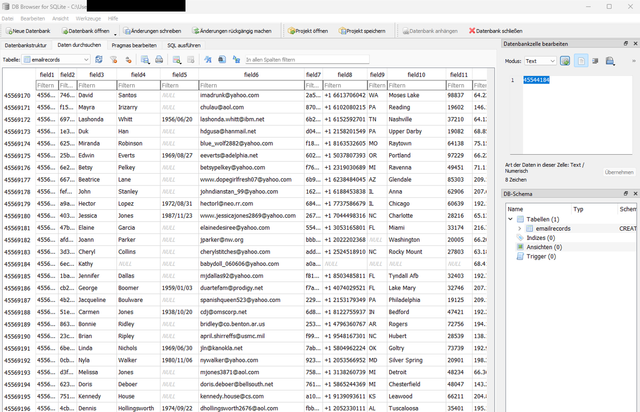Open the Datei menu
The height and width of the screenshot is (412, 640).
(7, 19)
